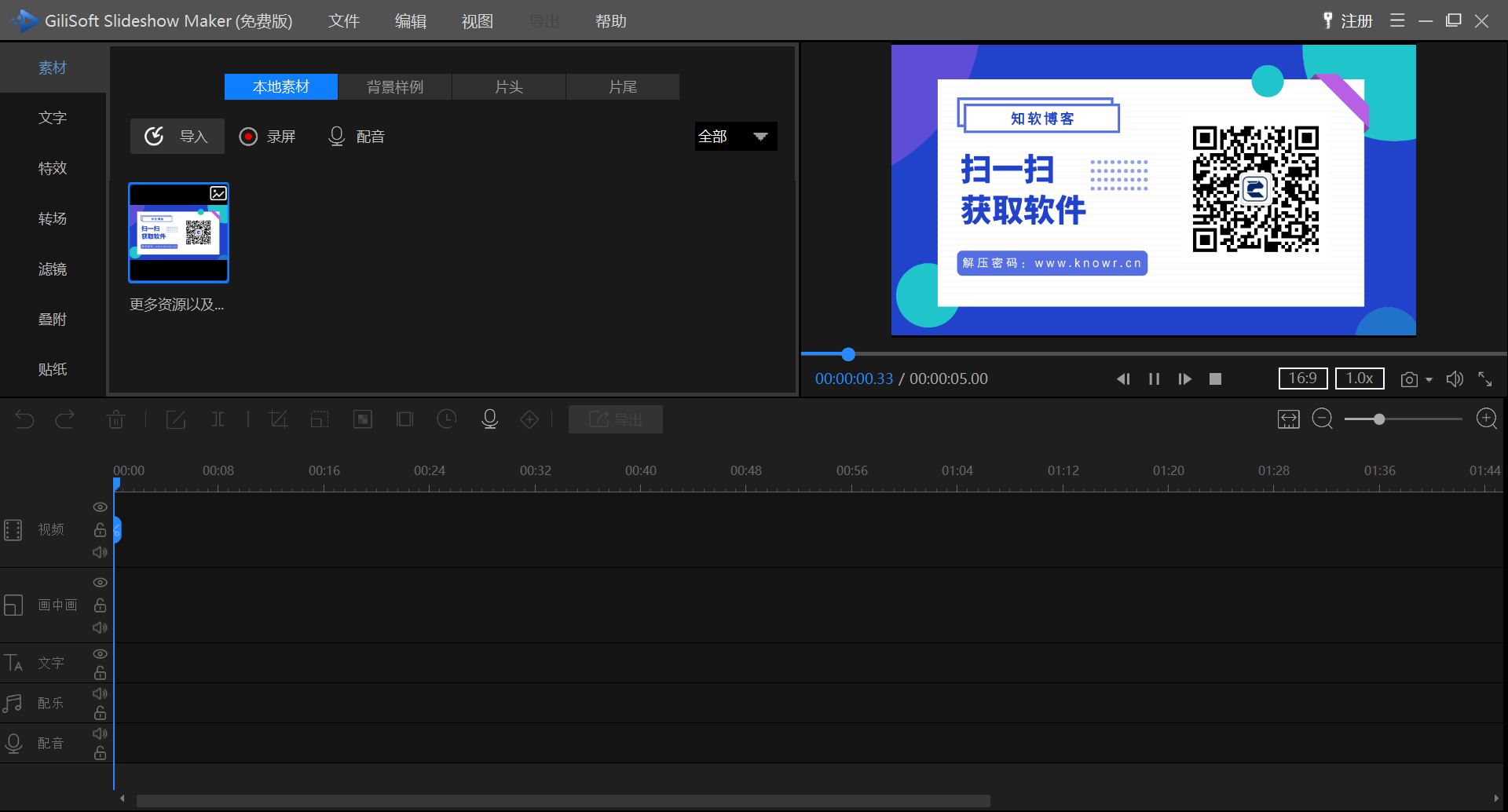Mute the 视频 track audio
This screenshot has height=812, width=1508.
(x=100, y=552)
